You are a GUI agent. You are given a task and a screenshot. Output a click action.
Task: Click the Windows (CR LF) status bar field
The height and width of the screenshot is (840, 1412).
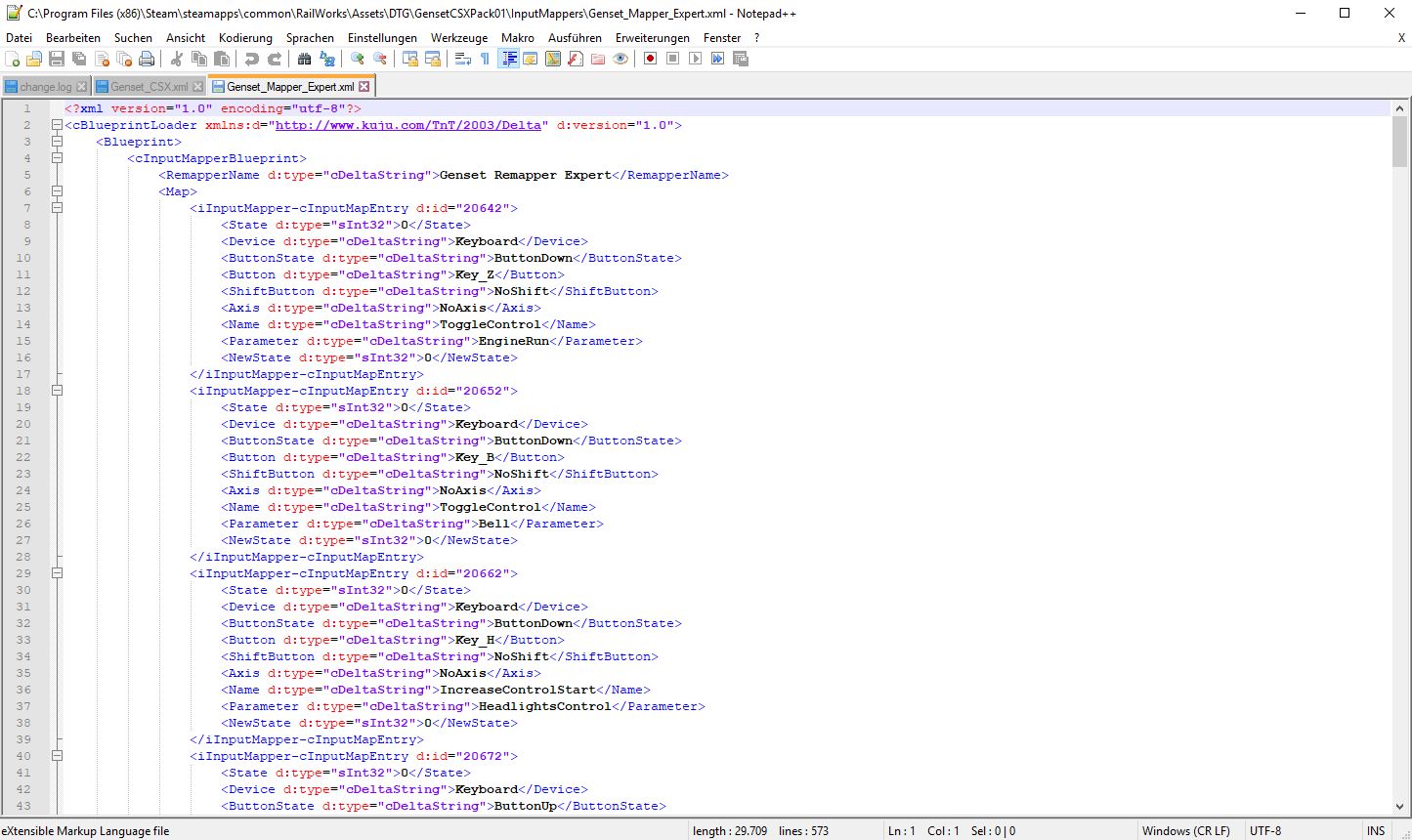(x=1185, y=831)
